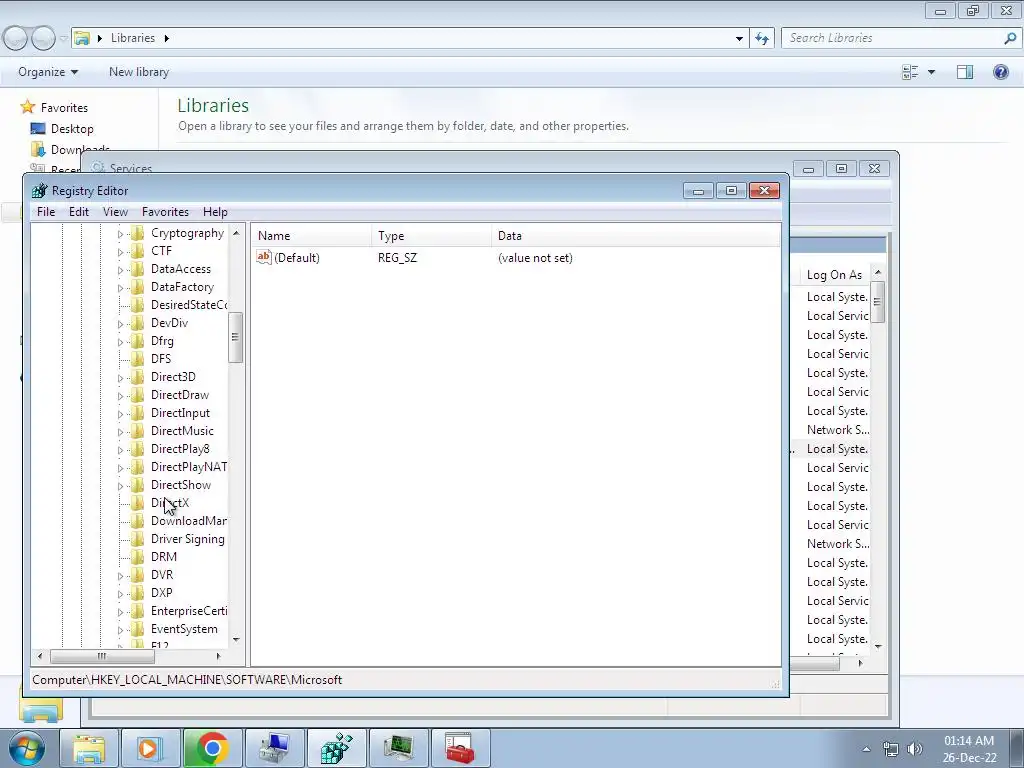Click the Data column header

click(635, 236)
